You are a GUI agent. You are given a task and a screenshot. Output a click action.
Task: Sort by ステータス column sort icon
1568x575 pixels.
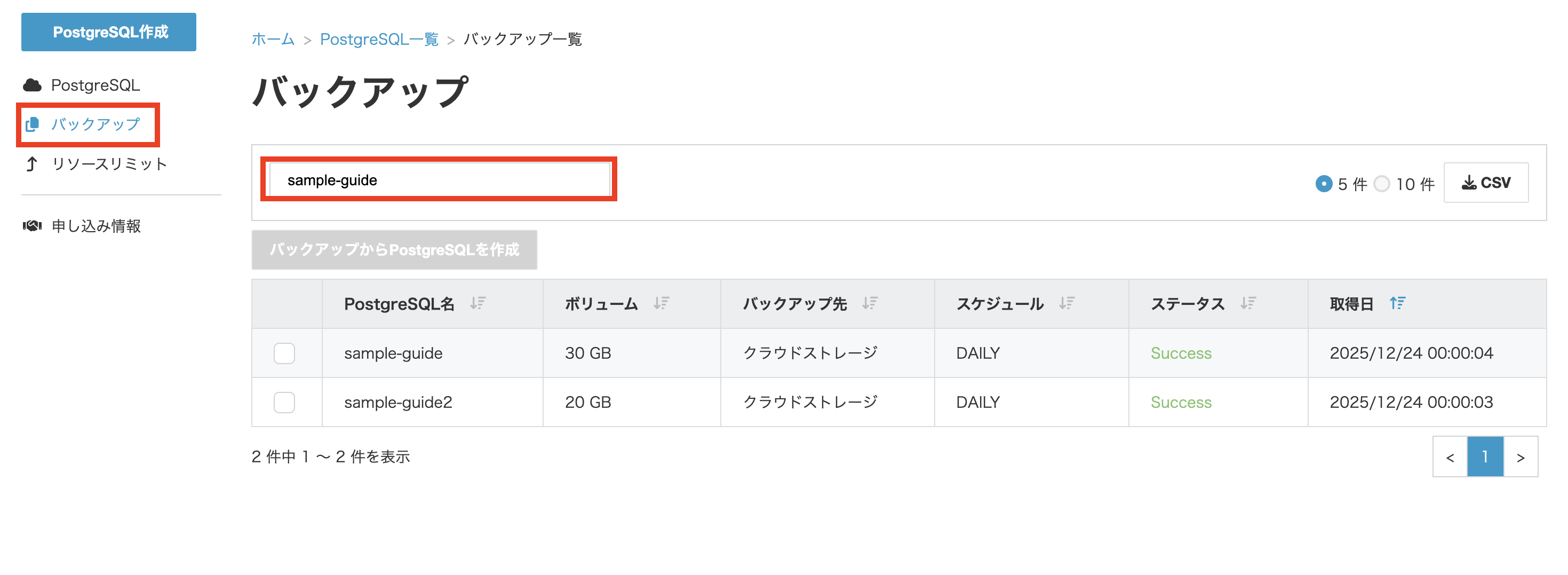[1248, 303]
